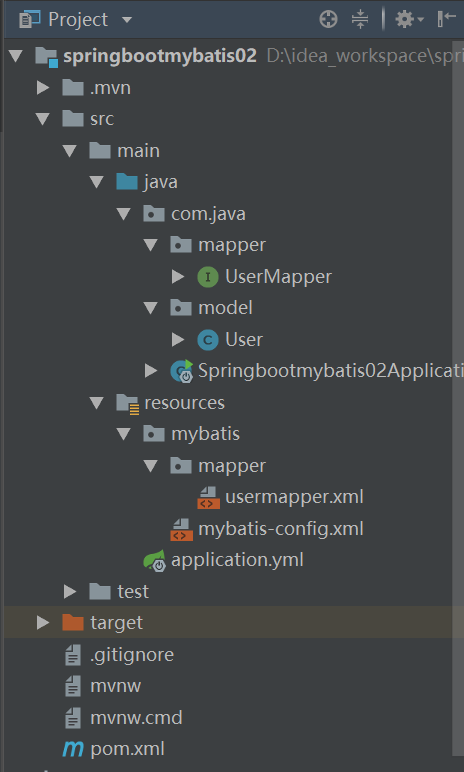
Task: Click the User class icon
Action: [208, 340]
